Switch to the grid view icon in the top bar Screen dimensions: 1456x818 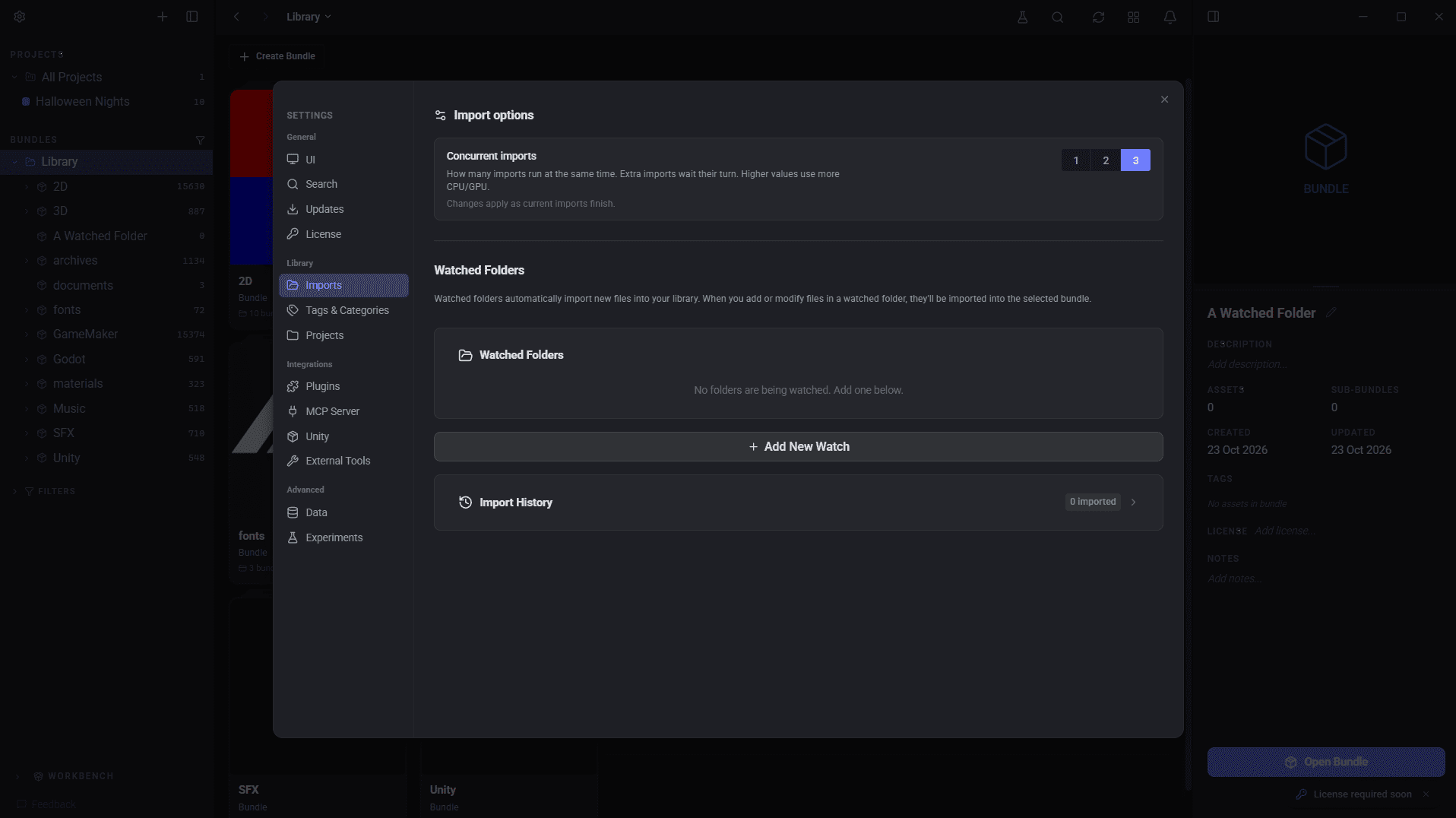(1134, 17)
